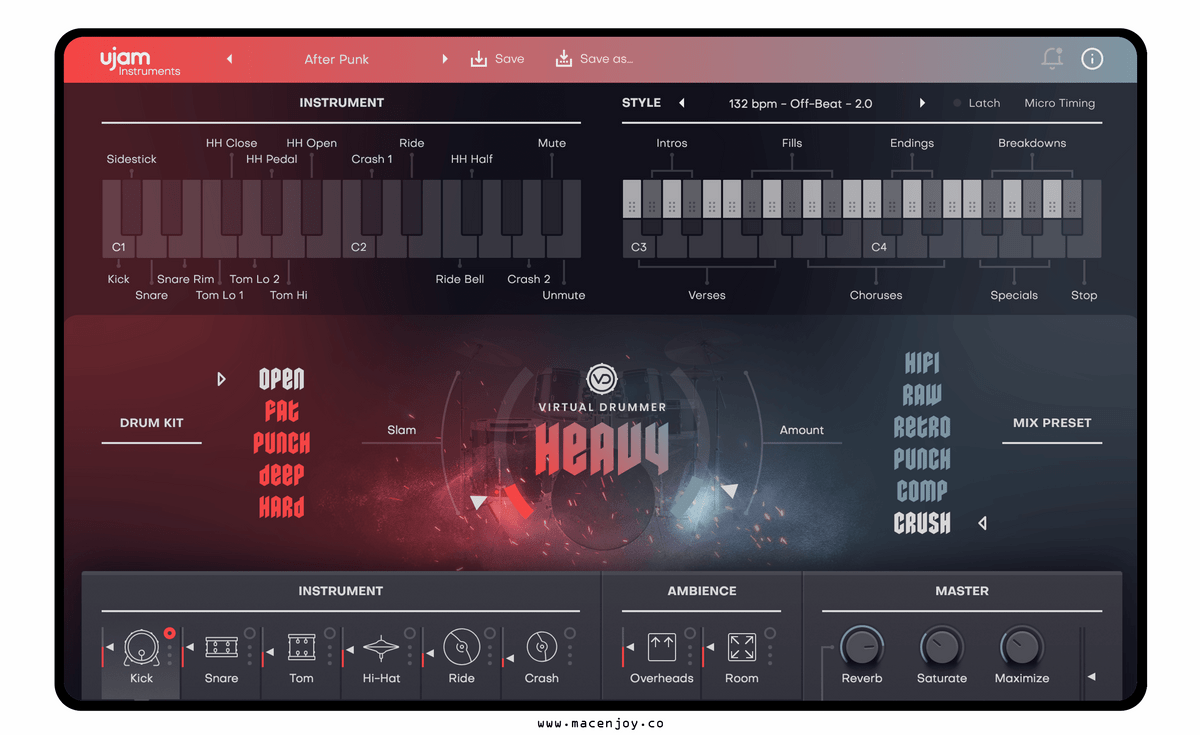Click the VD Virtual Drummer emblem
Screen dimensions: 1200x735
[x=602, y=379]
